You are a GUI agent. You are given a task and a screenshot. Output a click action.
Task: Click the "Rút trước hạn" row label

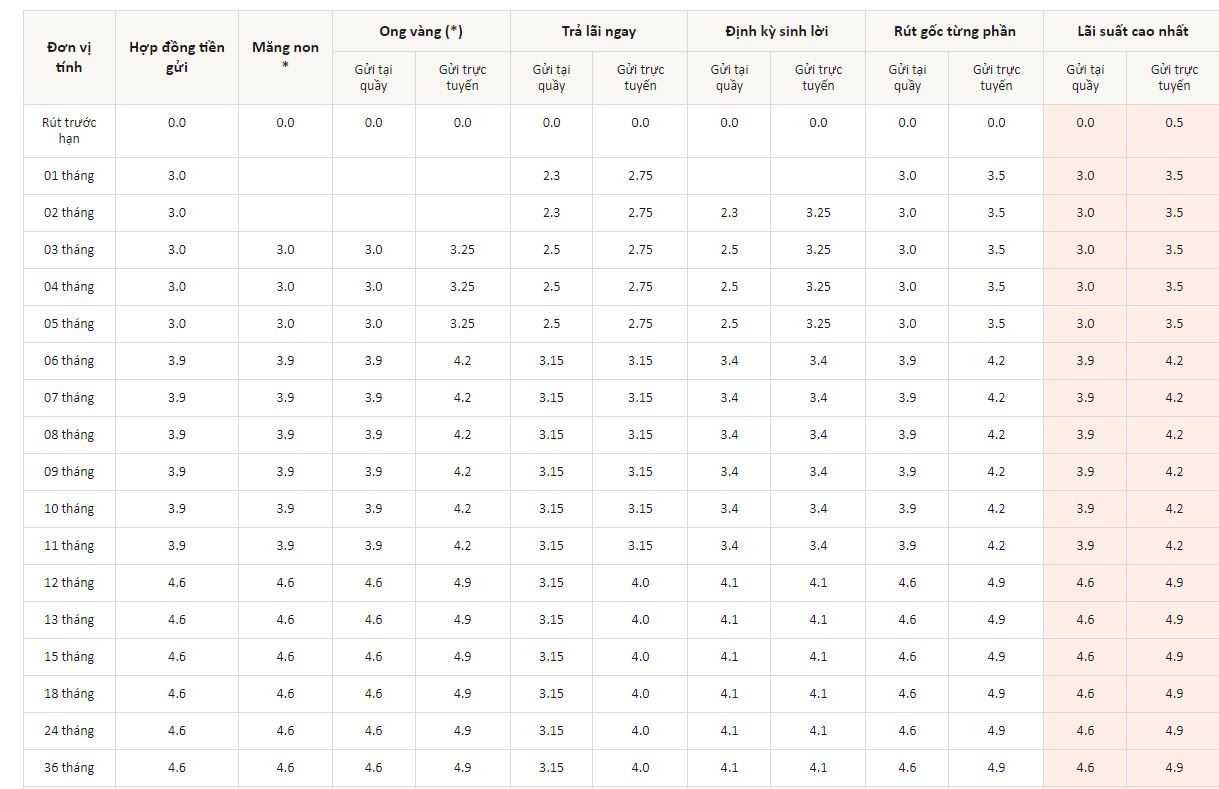coord(68,130)
